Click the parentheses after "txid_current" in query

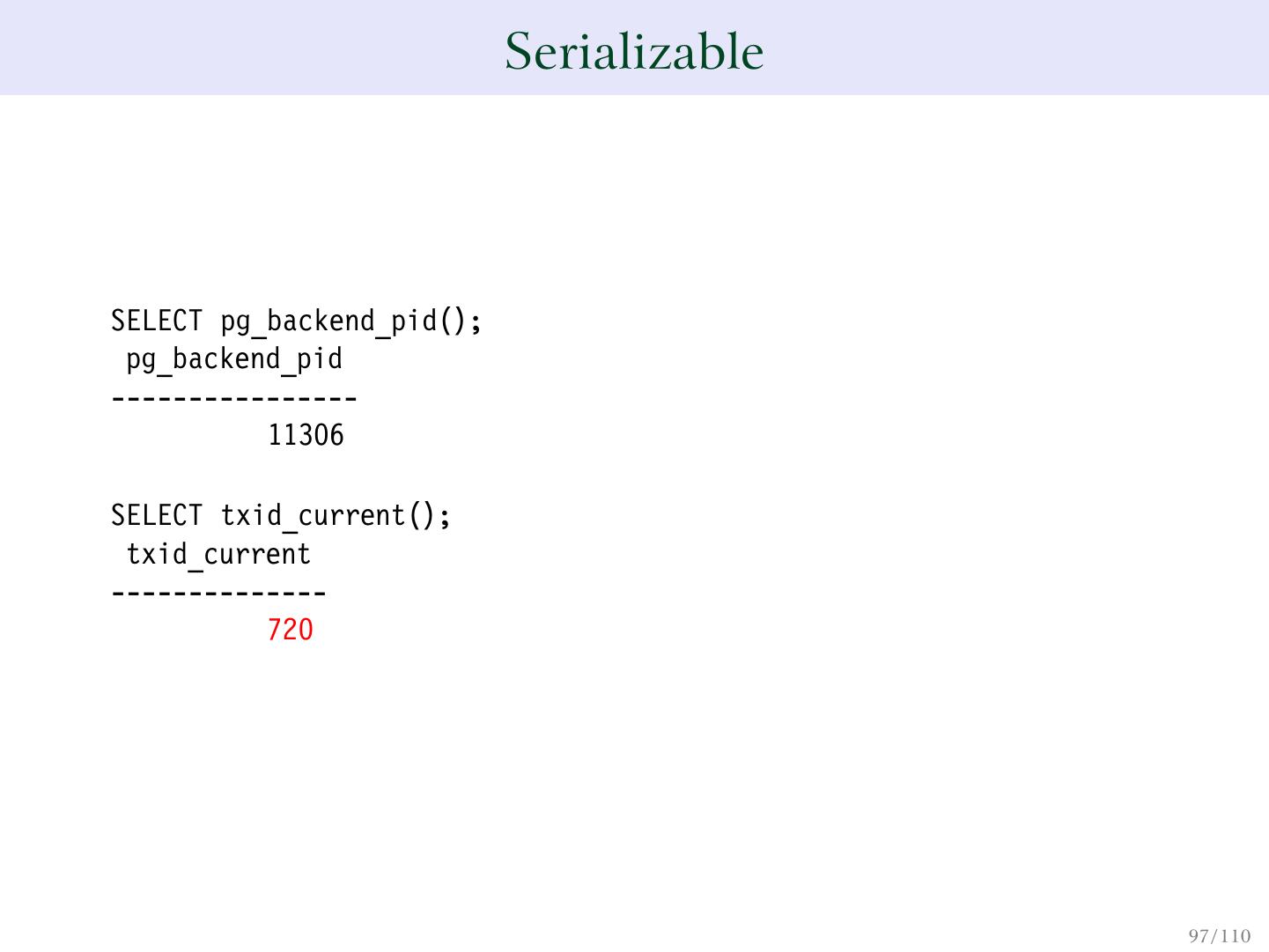[x=421, y=515]
